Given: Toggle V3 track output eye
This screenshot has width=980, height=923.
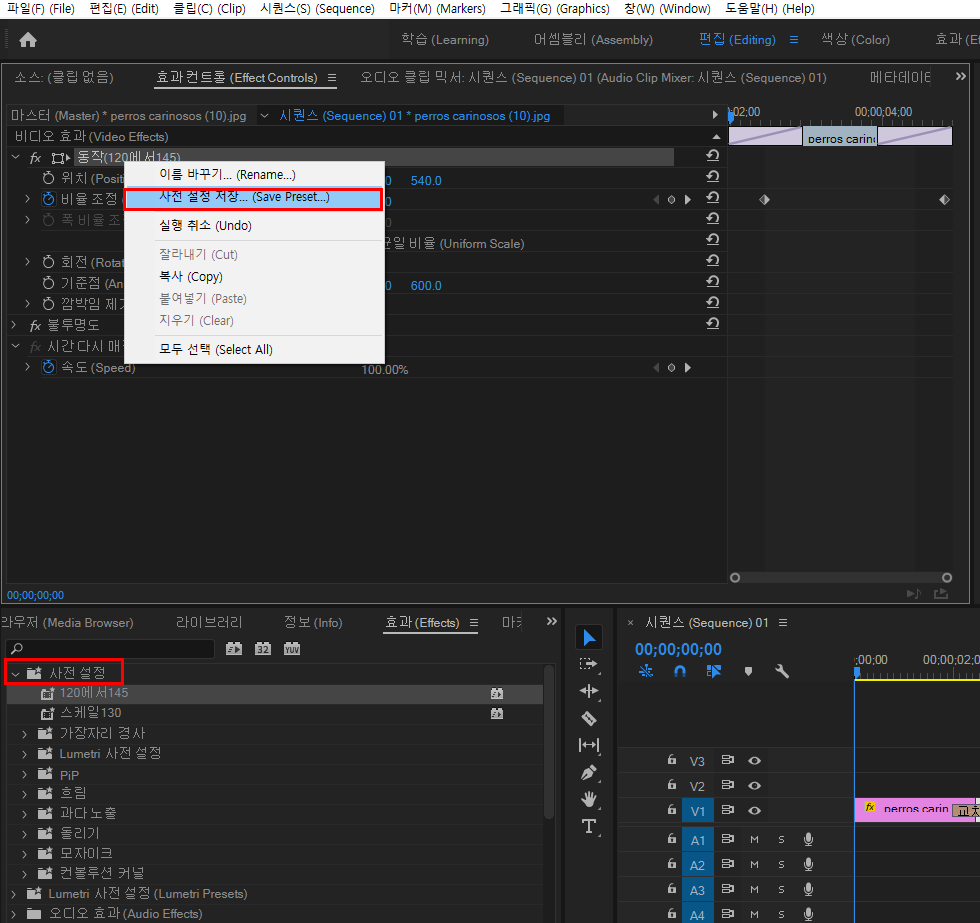Looking at the screenshot, I should 754,761.
